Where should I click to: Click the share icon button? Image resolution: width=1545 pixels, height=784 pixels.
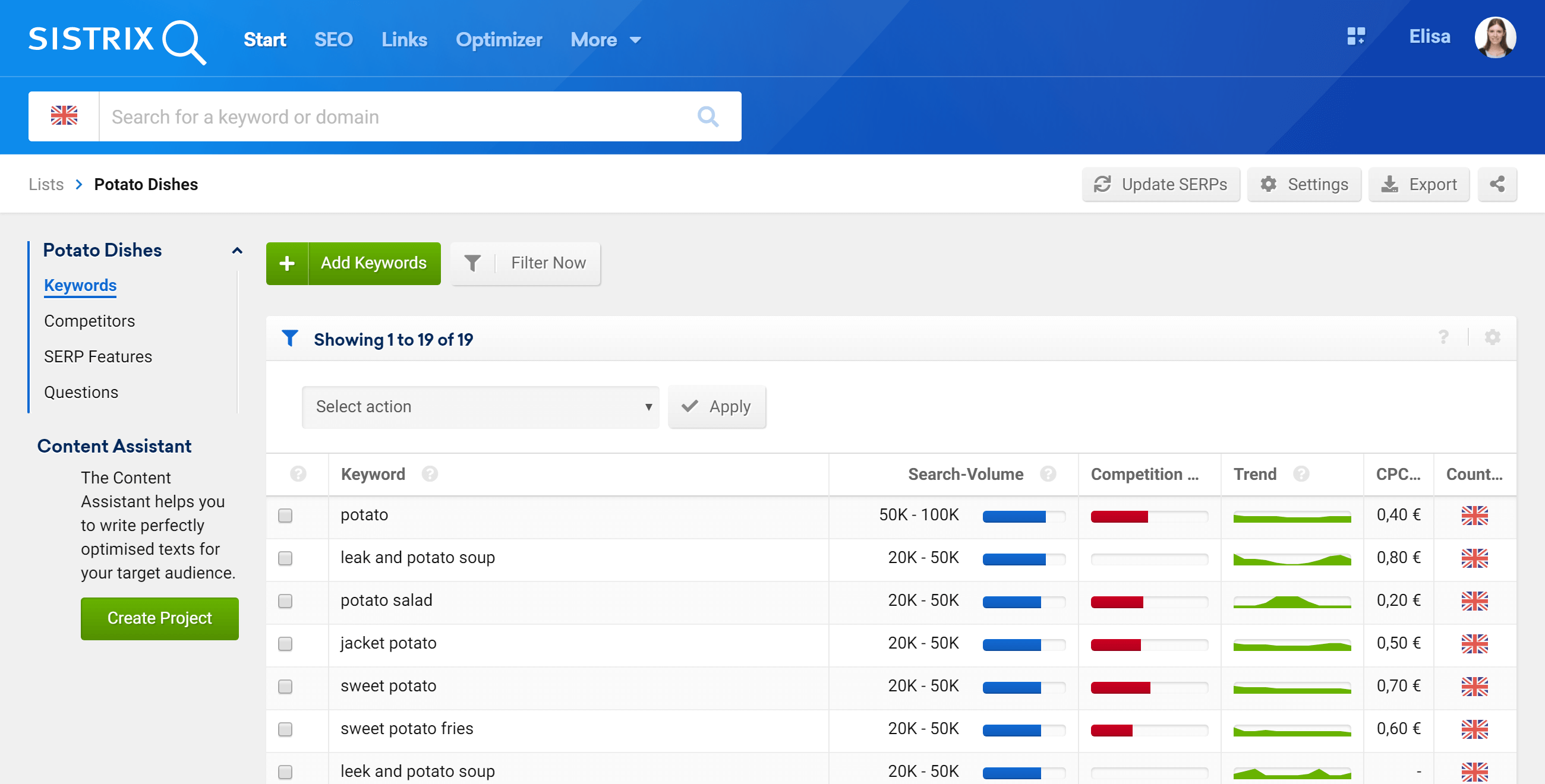tap(1496, 184)
